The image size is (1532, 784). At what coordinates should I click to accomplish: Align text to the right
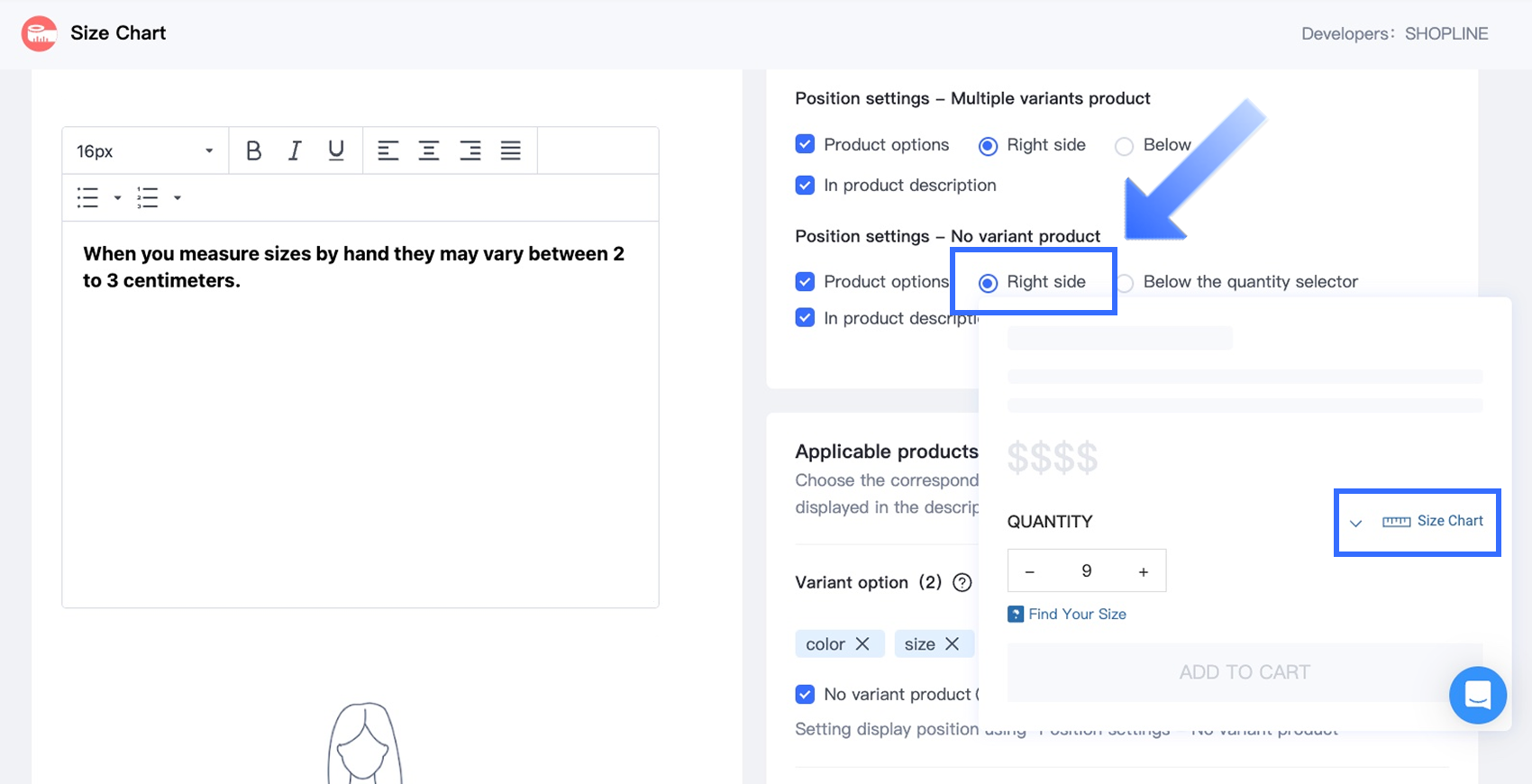(470, 150)
